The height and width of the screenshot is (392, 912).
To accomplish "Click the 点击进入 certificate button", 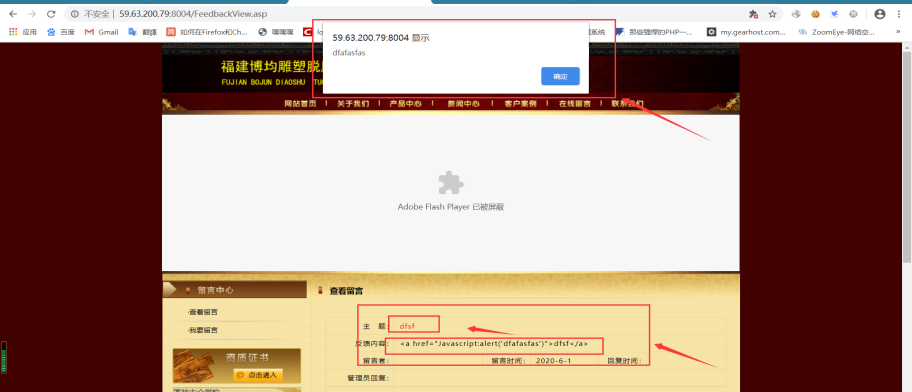I will [258, 375].
